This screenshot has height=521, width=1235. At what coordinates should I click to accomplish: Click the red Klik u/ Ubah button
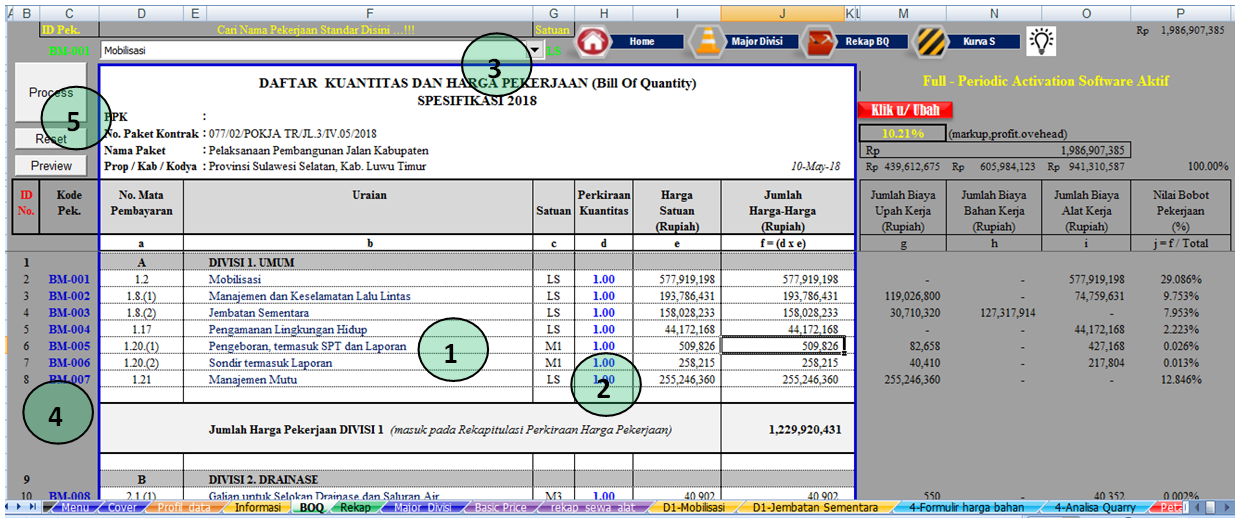pos(905,110)
